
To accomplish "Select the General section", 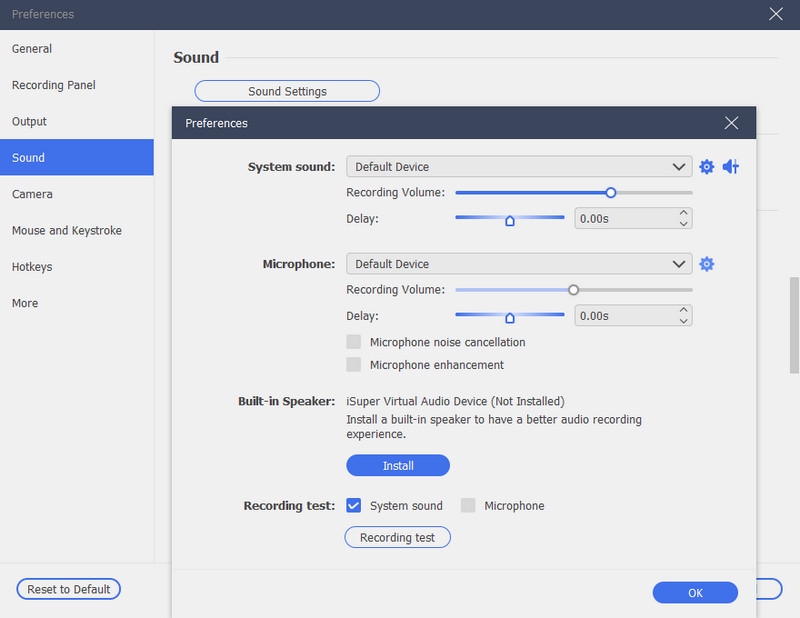I will (31, 48).
